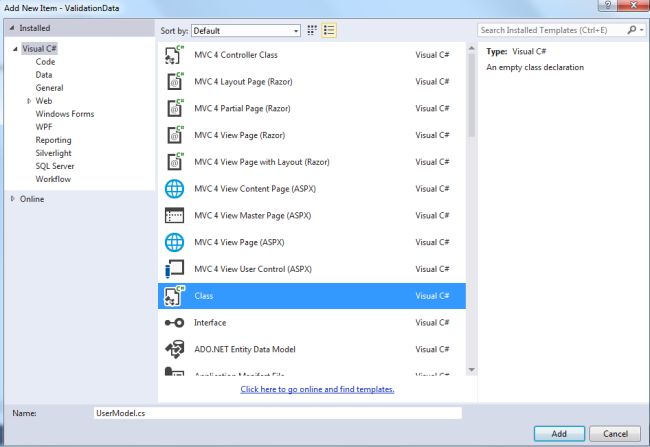
Task: Select the WPF category
Action: coord(44,127)
